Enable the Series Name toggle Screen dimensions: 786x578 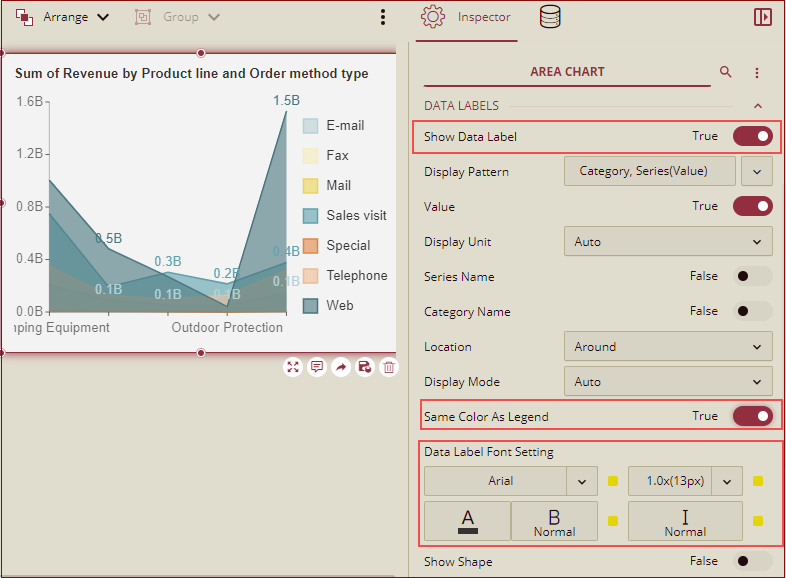point(753,277)
